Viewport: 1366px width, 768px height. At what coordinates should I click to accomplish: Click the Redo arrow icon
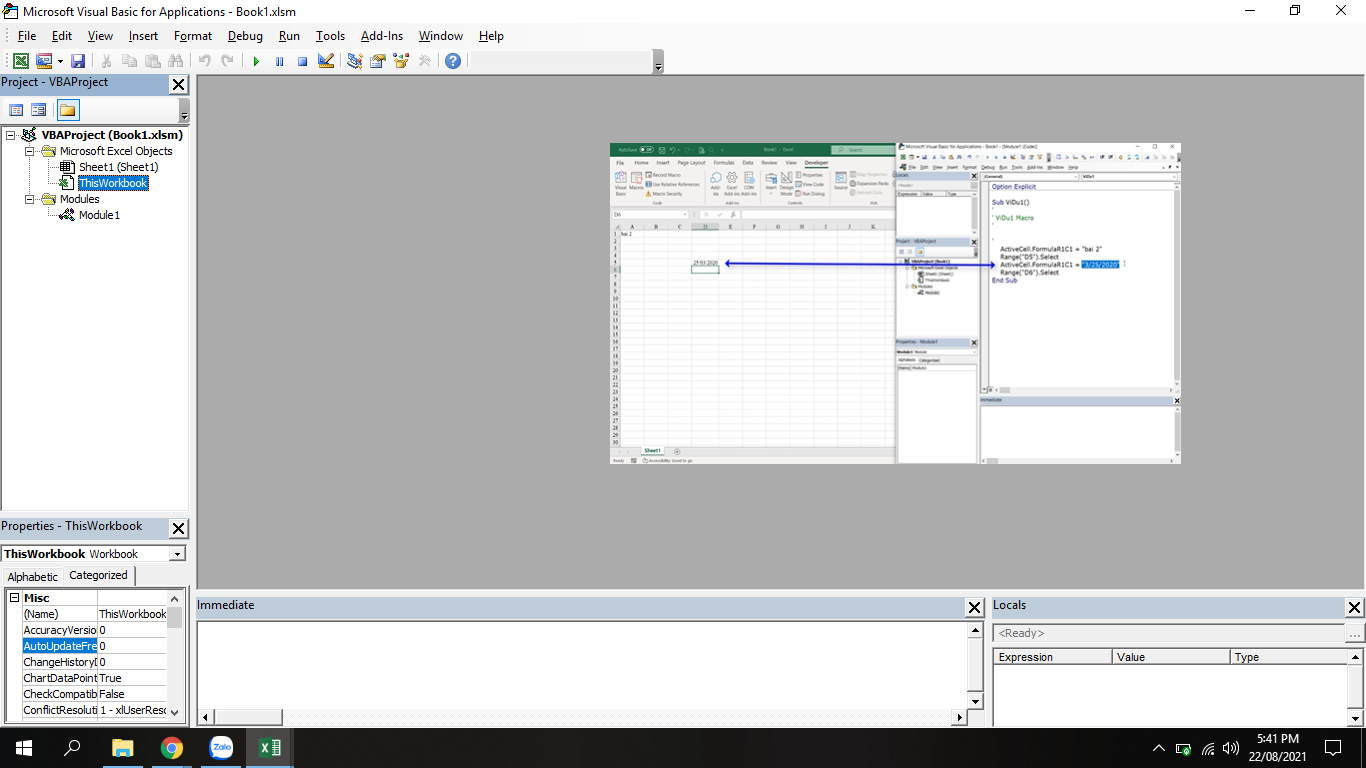click(x=228, y=61)
